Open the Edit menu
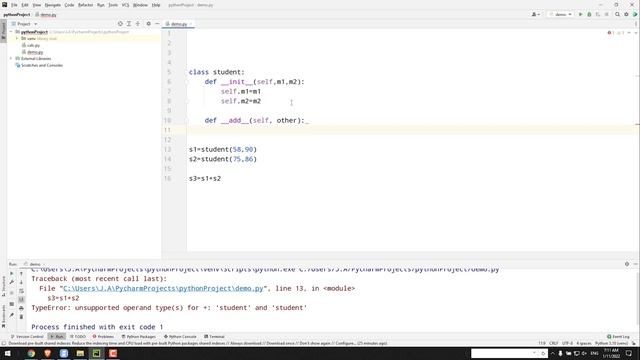 (x=25, y=5)
